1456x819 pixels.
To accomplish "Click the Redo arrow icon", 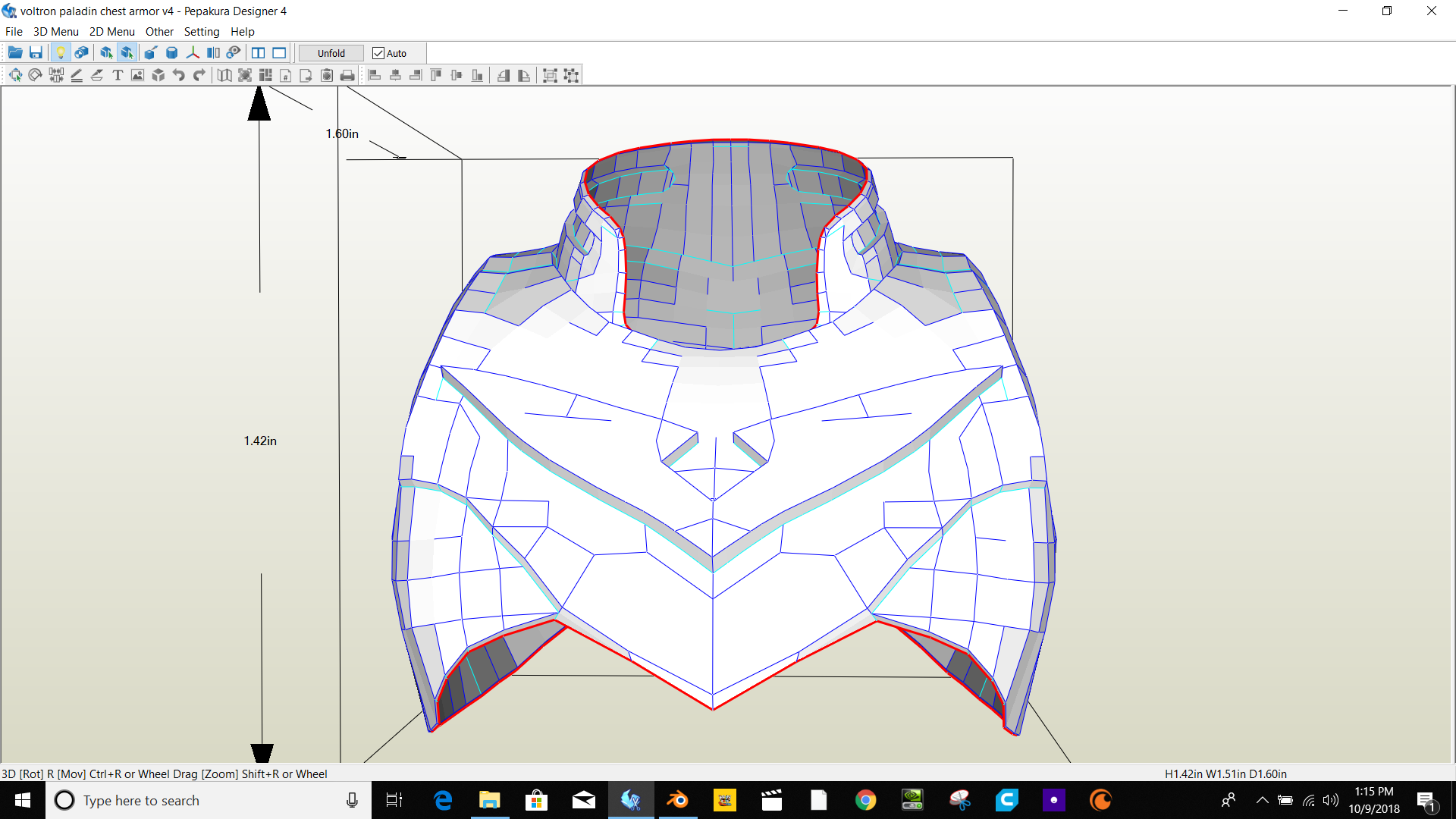I will 199,75.
